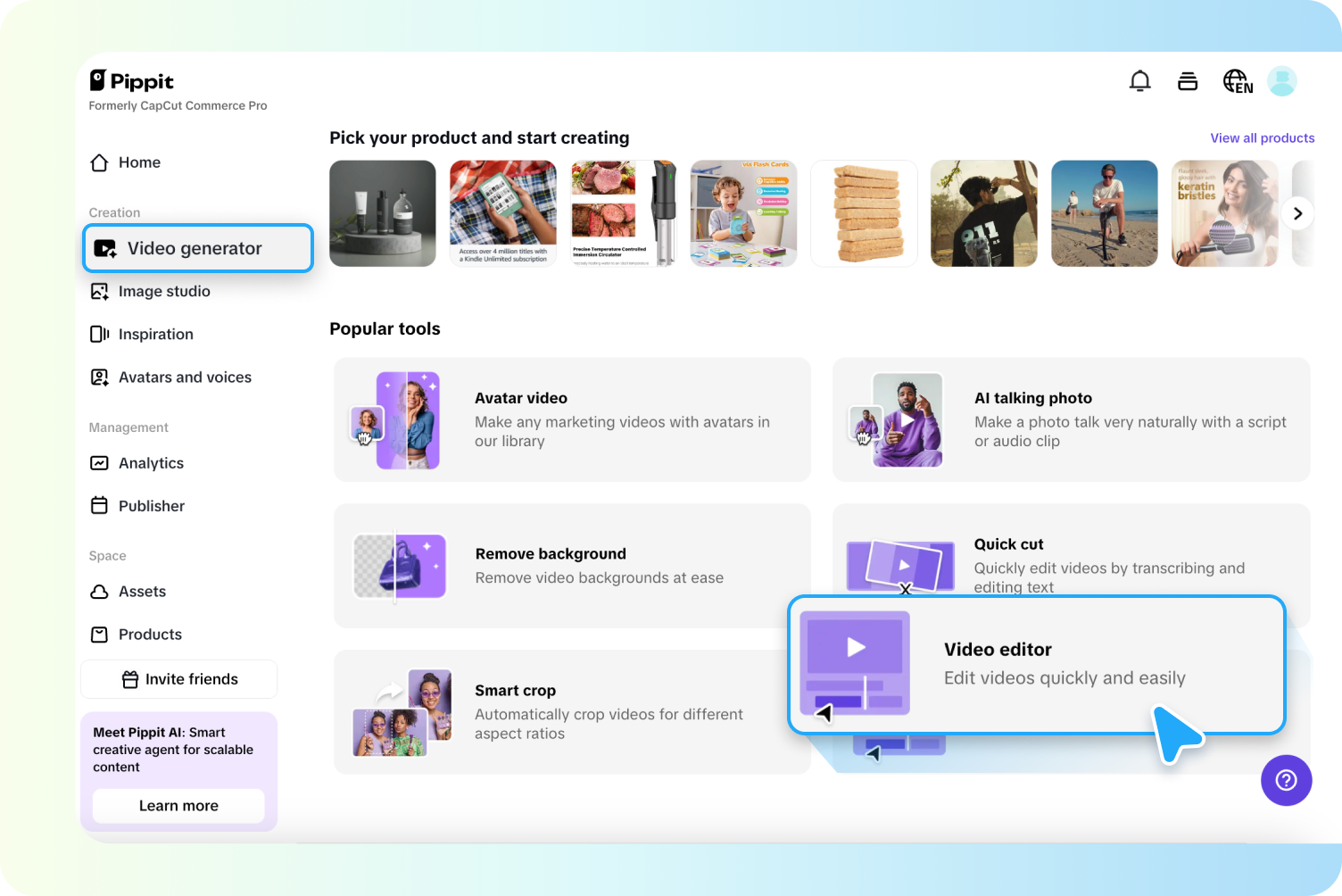1342x896 pixels.
Task: Open the Invite friends option
Action: click(178, 678)
